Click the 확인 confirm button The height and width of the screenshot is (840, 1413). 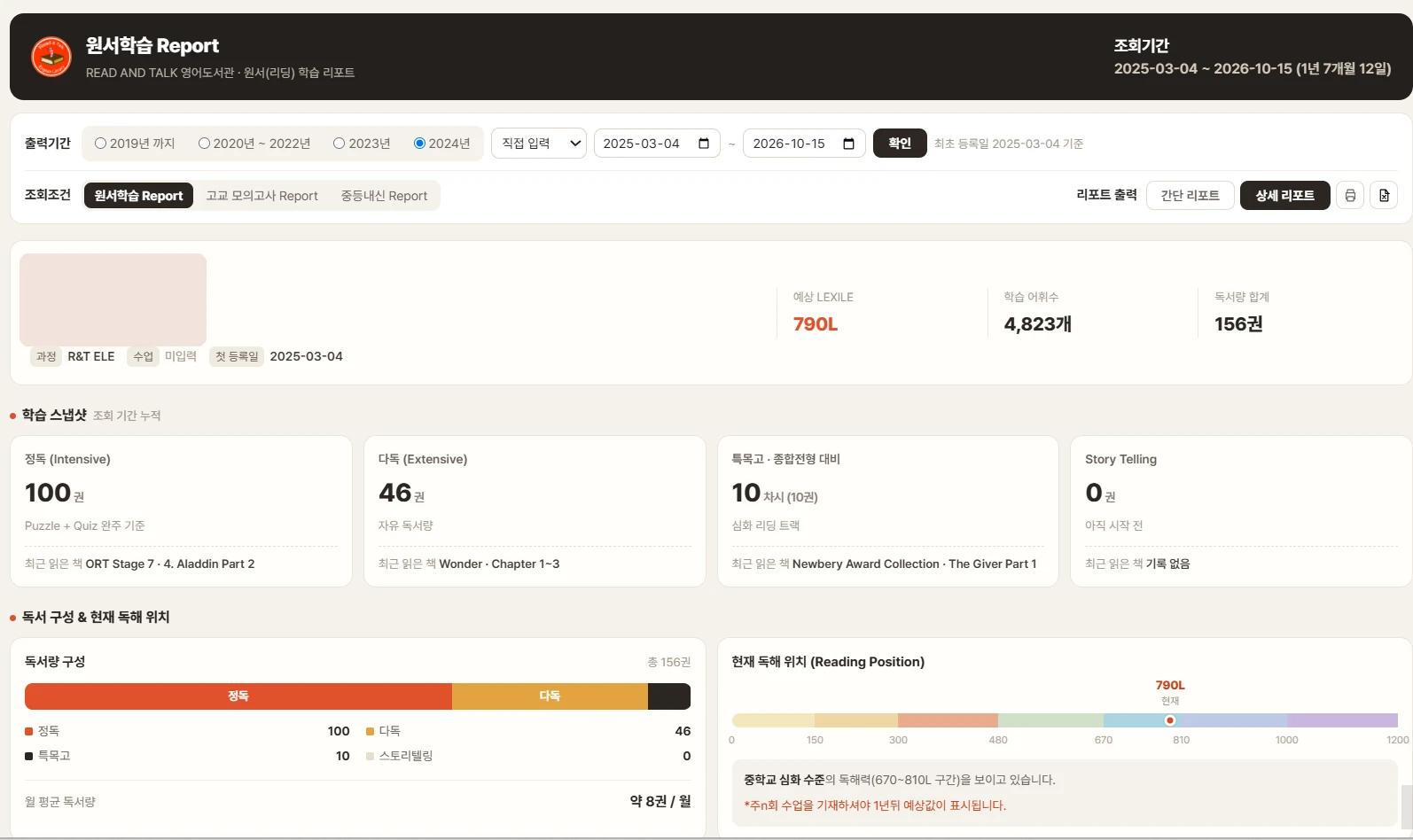click(x=900, y=144)
